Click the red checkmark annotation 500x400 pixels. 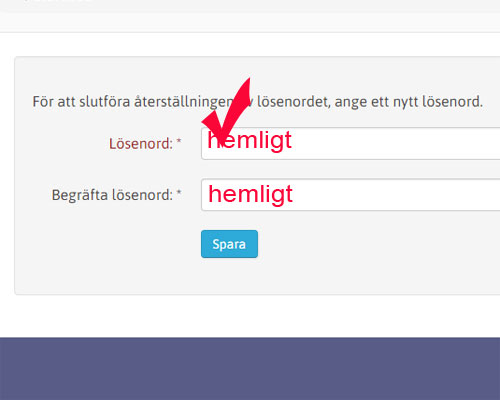coord(228,109)
